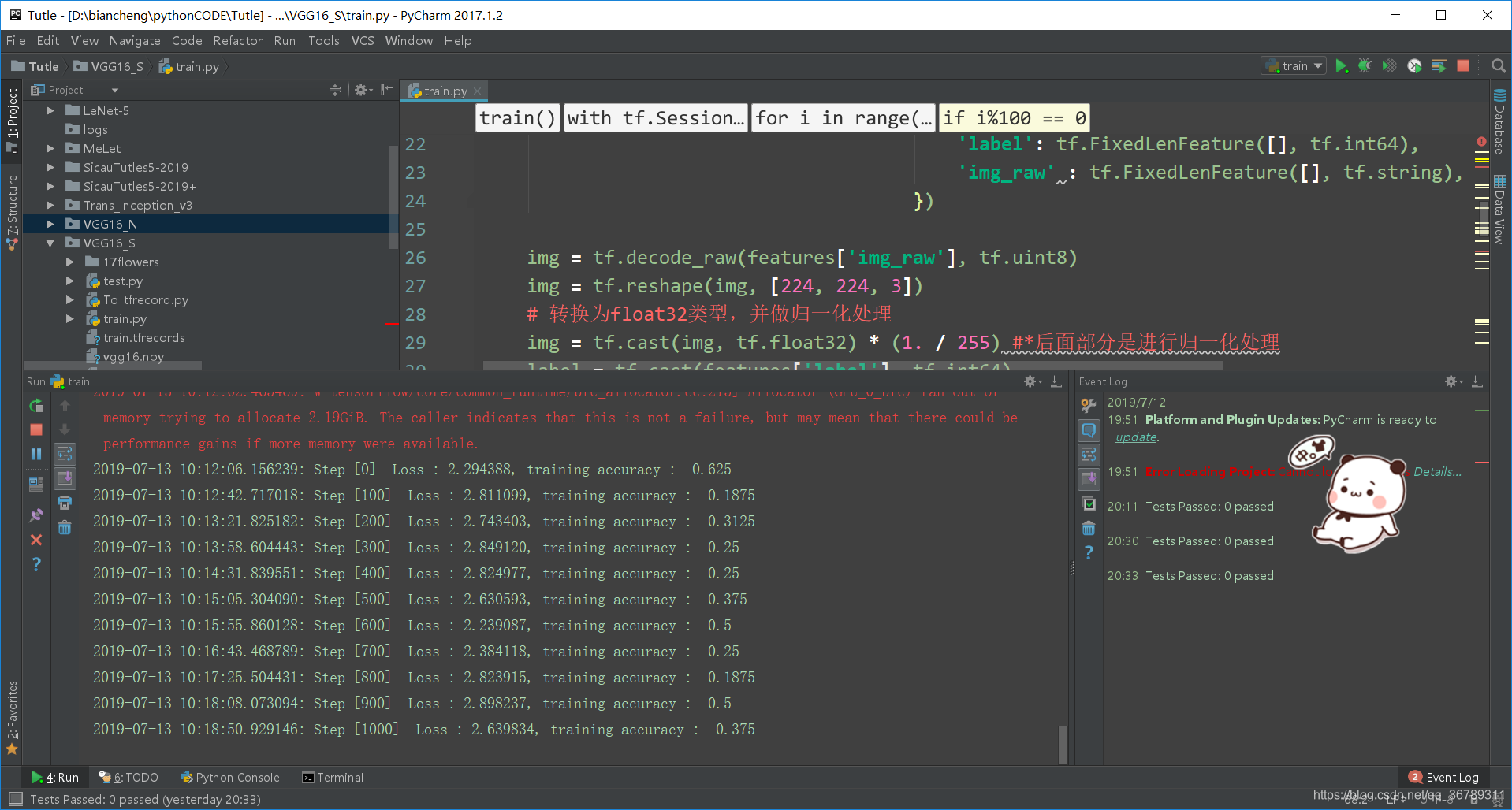This screenshot has width=1512, height=810.
Task: Open the Navigate menu
Action: point(135,41)
